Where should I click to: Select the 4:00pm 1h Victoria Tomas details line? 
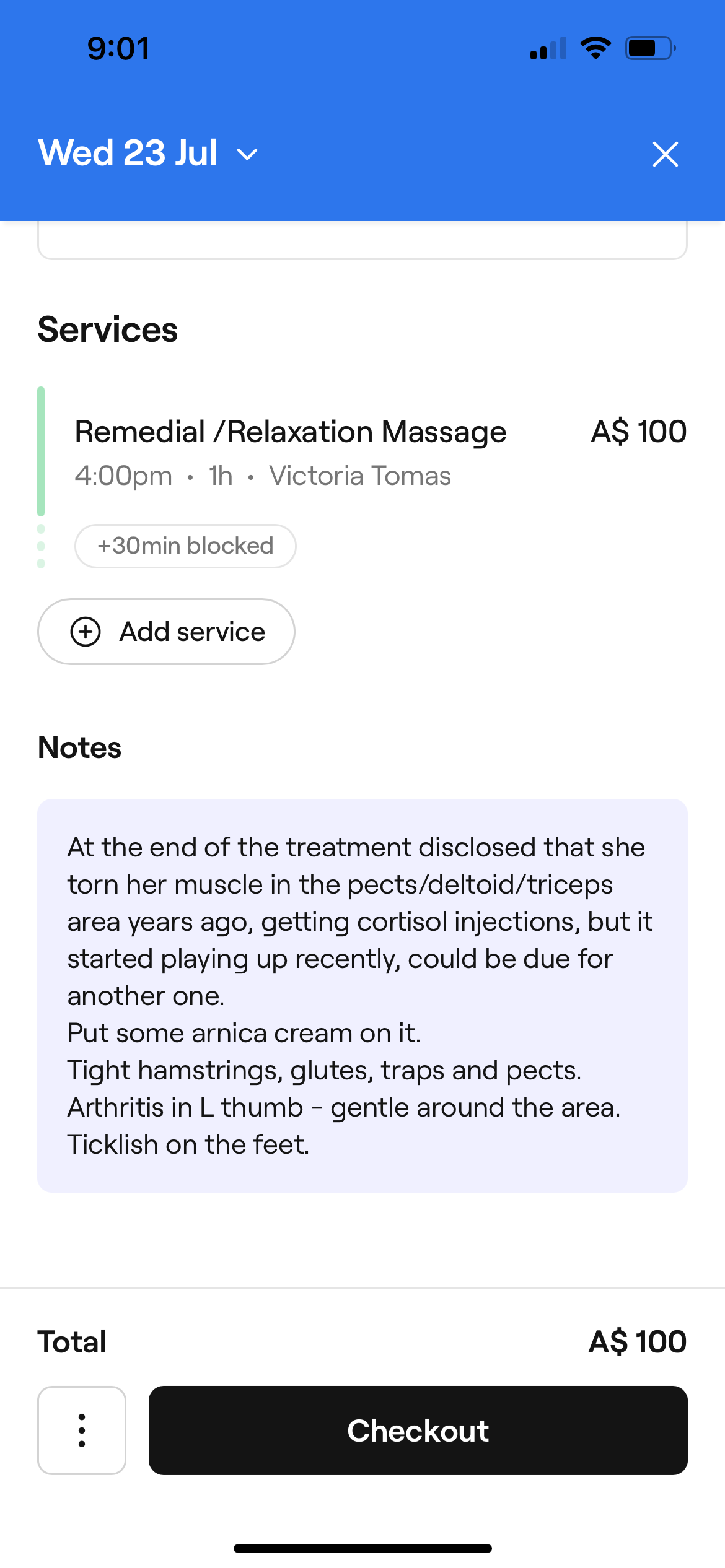[x=263, y=476]
